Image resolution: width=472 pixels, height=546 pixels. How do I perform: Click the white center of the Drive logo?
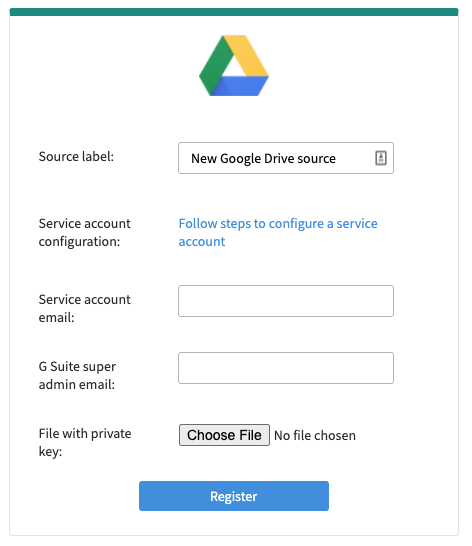coord(234,68)
